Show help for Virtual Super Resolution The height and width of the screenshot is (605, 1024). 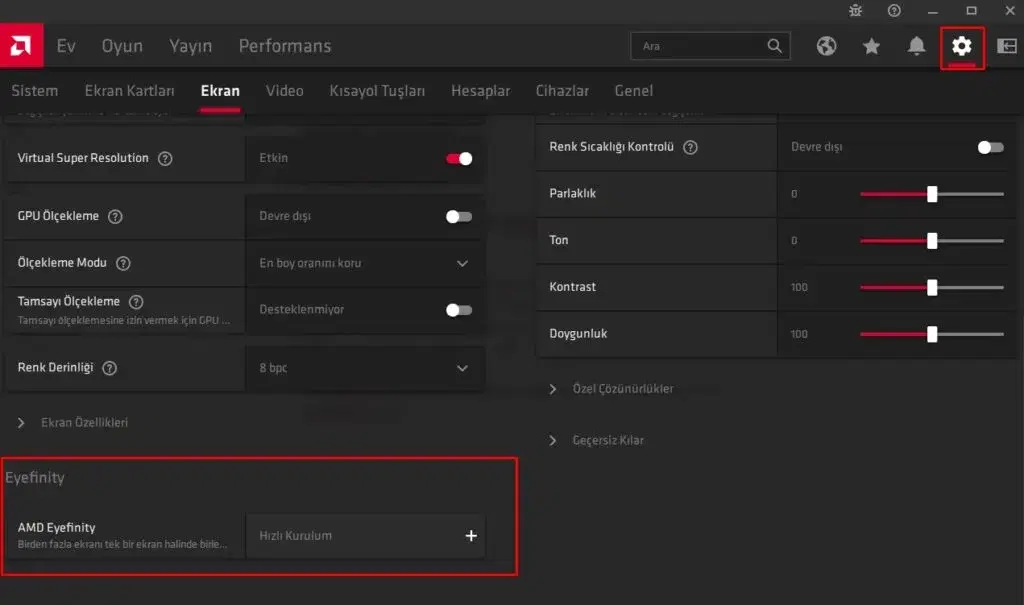point(165,159)
